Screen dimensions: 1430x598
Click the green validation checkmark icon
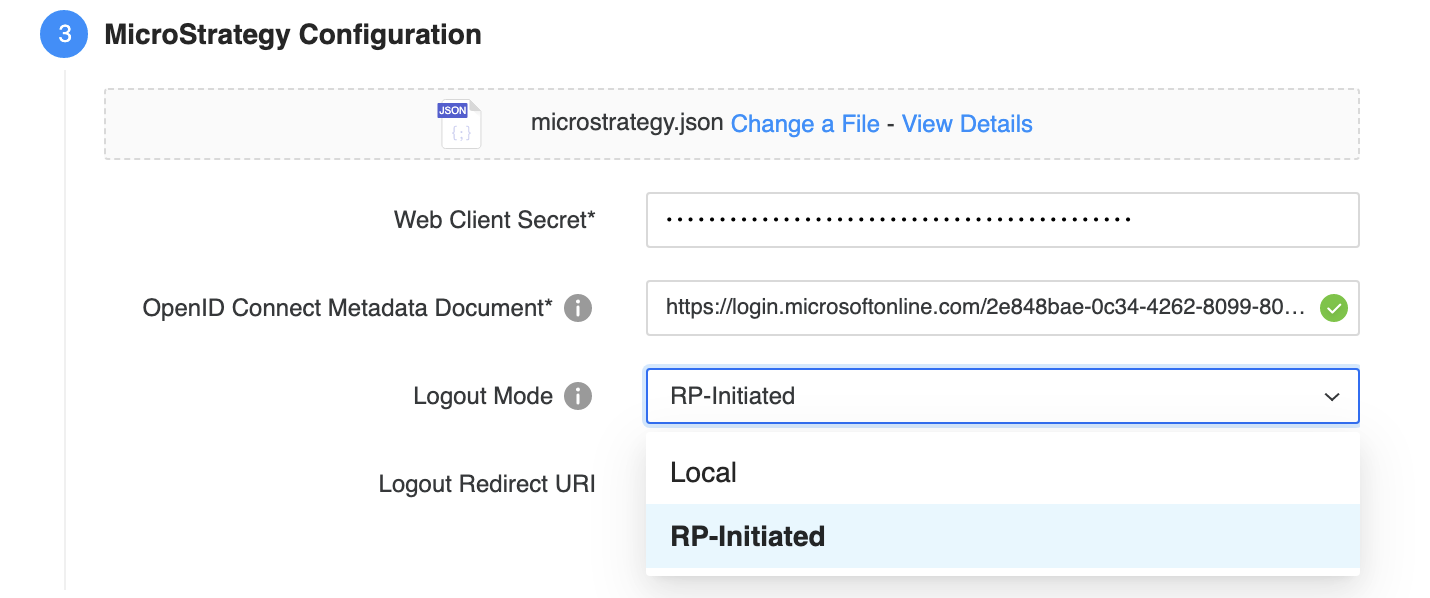[x=1332, y=308]
